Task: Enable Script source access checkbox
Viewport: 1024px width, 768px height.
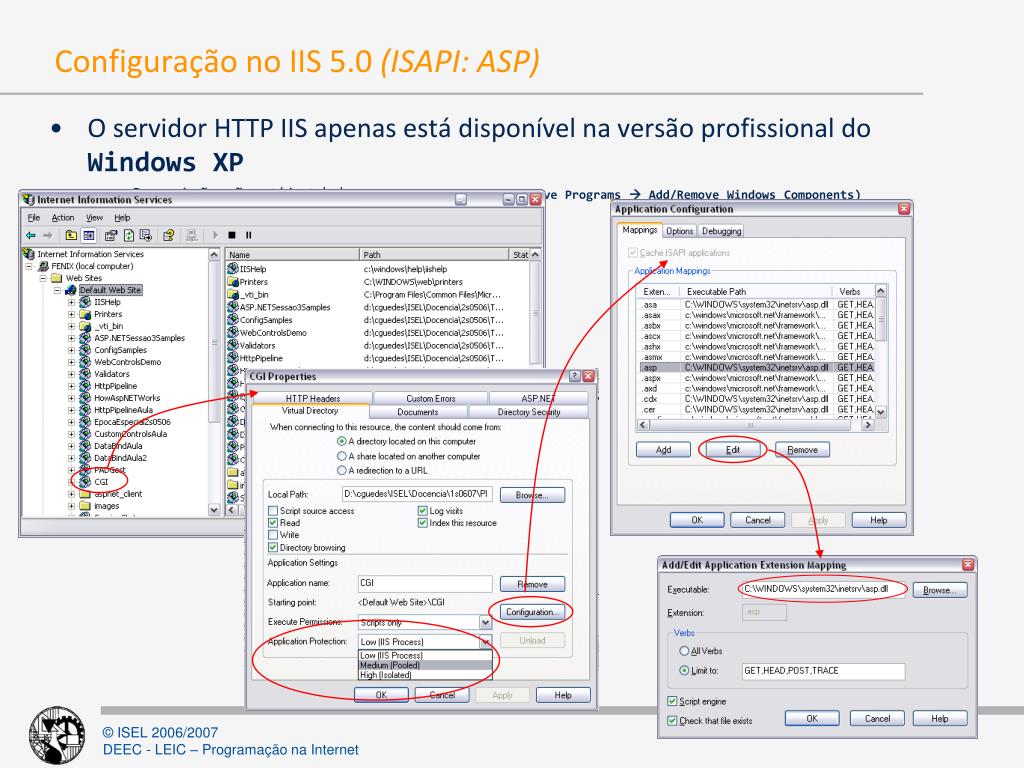Action: coord(273,511)
